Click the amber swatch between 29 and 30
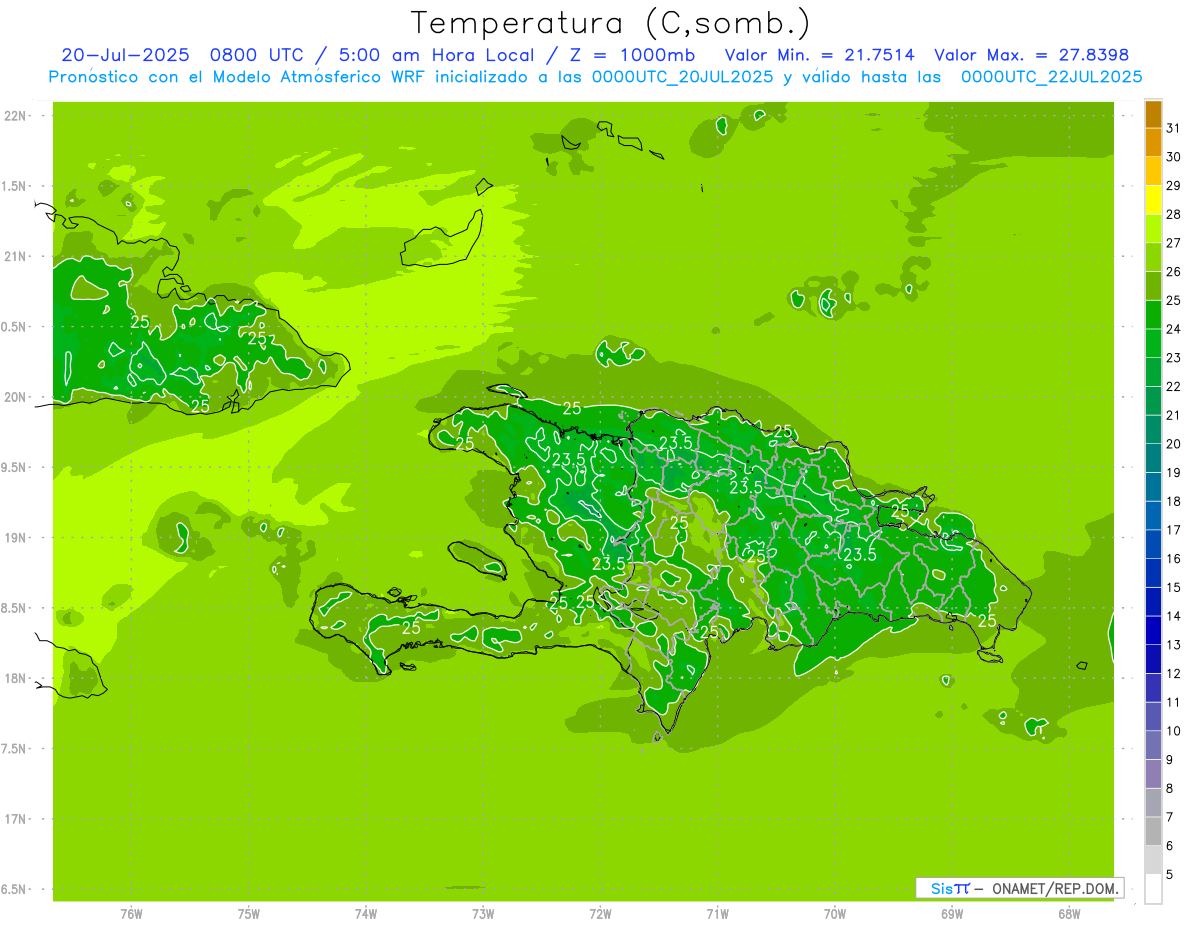 point(1153,171)
